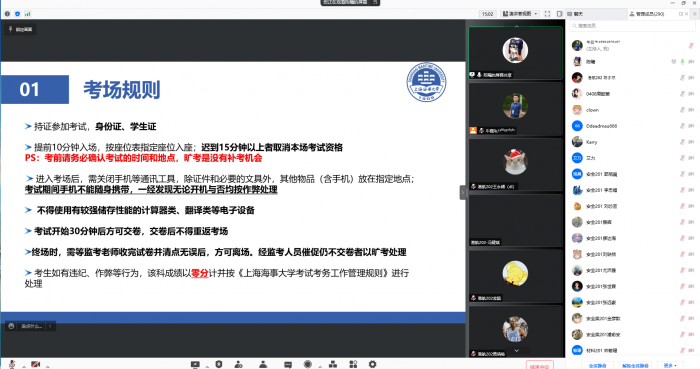Unmute the microphone in the bottom toolbar
The width and height of the screenshot is (700, 369).
(x=12, y=364)
